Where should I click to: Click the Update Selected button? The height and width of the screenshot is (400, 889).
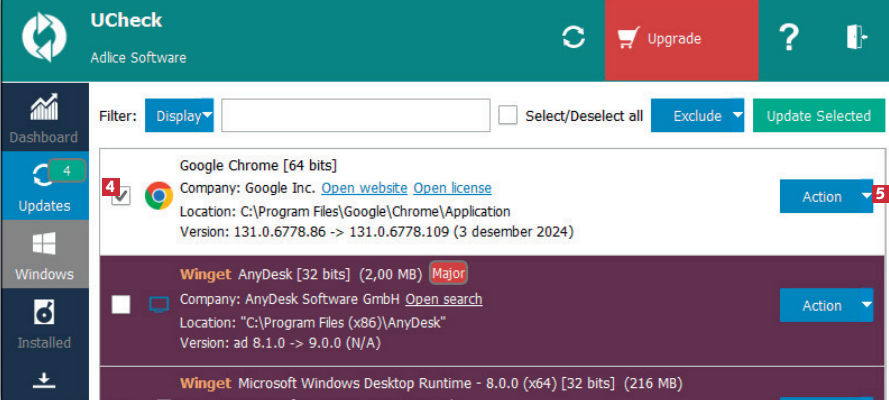818,115
